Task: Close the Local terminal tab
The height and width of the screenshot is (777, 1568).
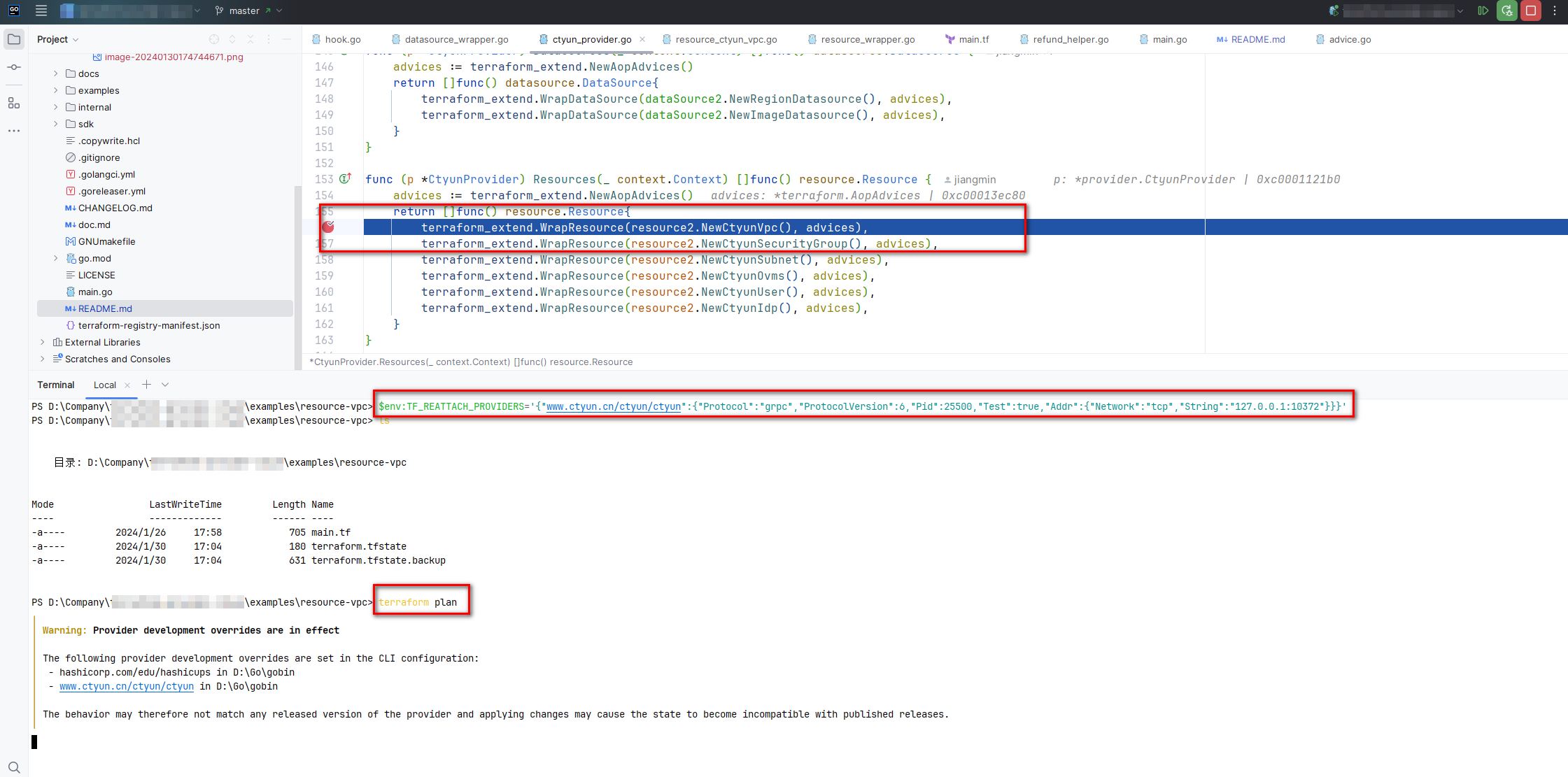Action: point(127,385)
